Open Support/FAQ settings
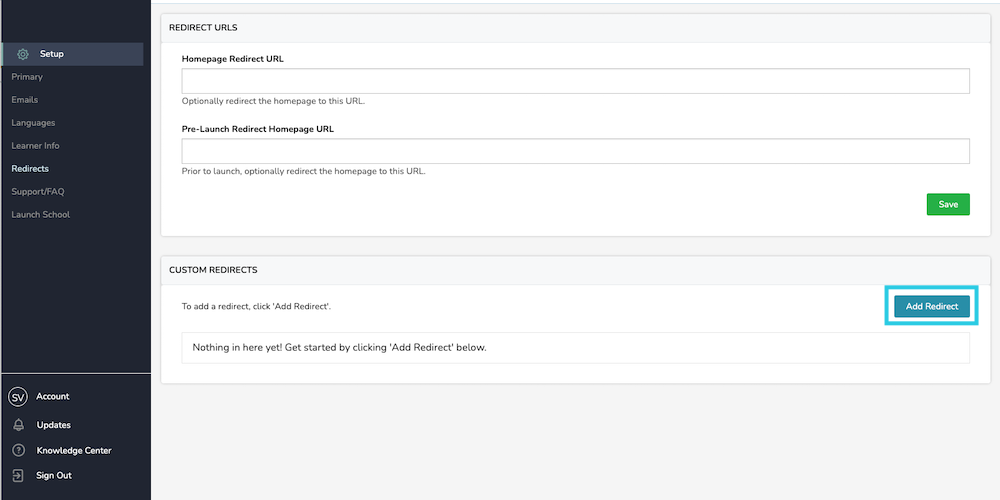1000x500 pixels. 38,191
